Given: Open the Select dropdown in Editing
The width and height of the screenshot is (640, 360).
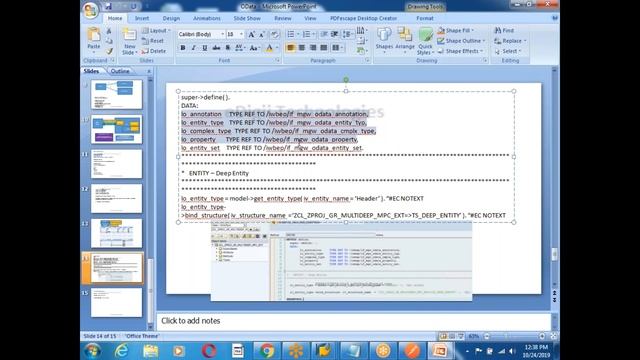Looking at the screenshot, I should (x=508, y=51).
